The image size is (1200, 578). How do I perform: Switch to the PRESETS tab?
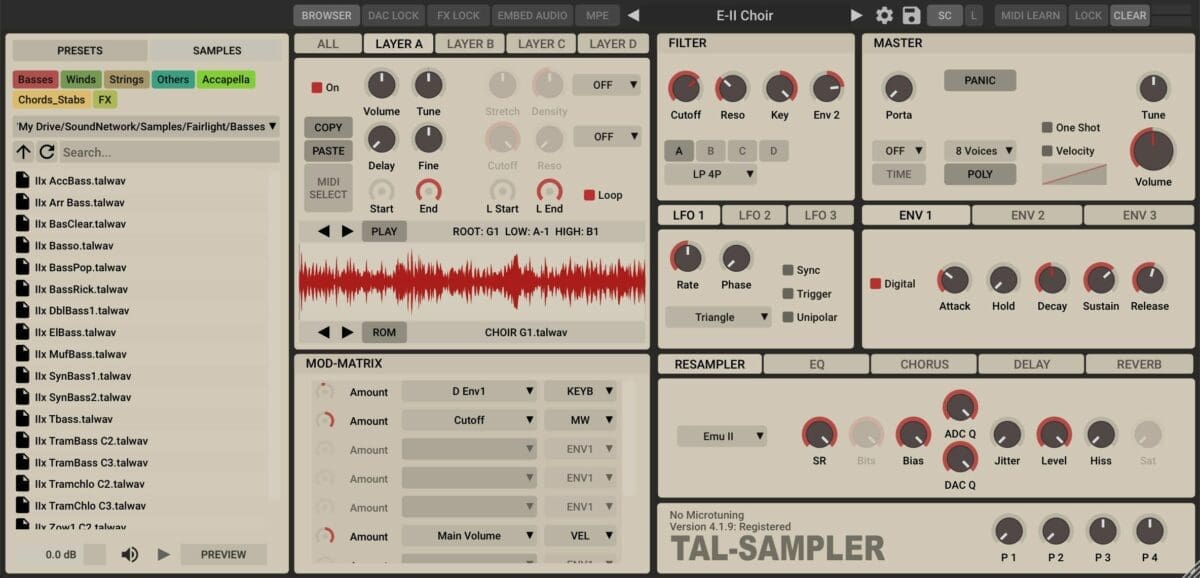(79, 49)
